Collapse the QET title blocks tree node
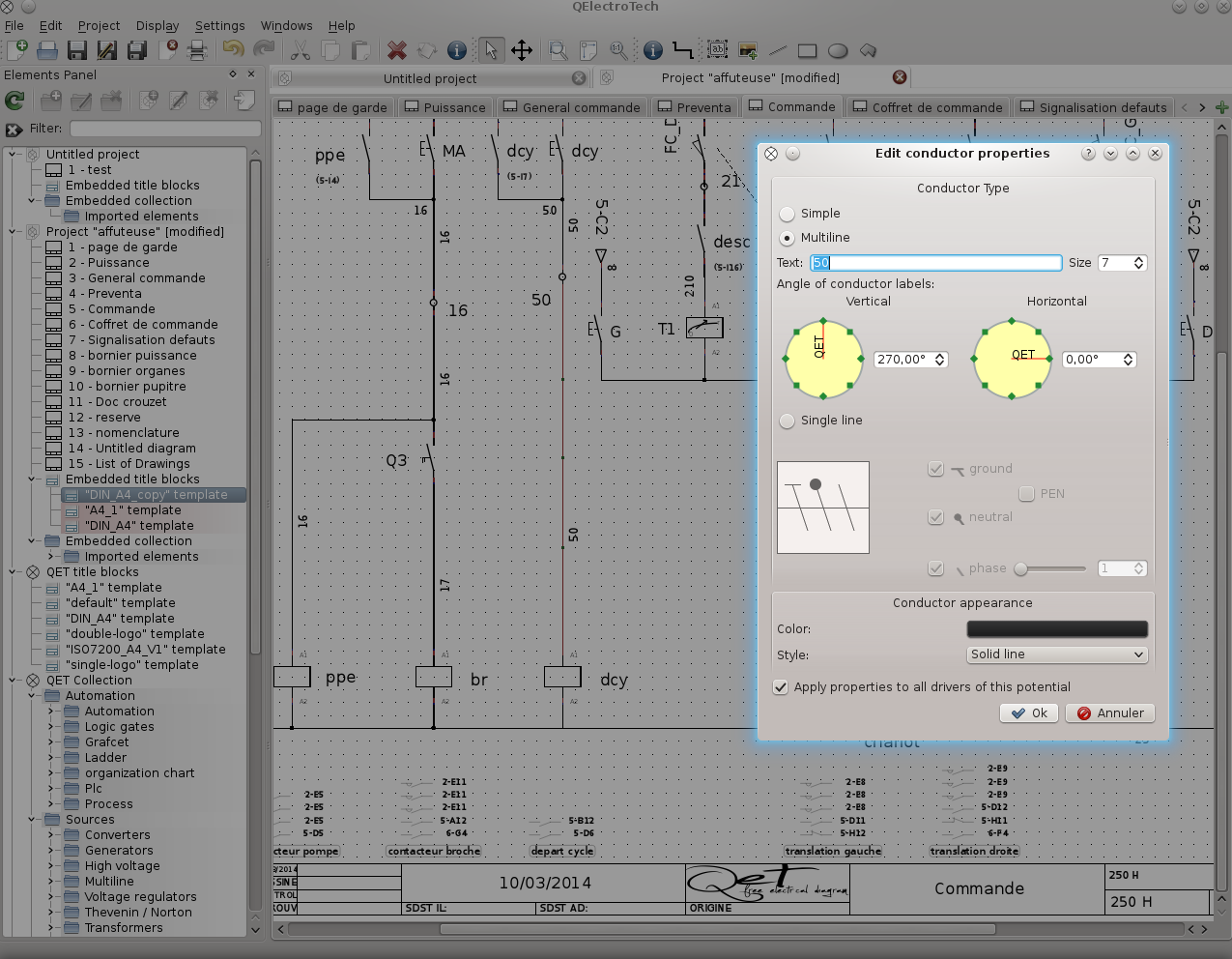 point(14,572)
